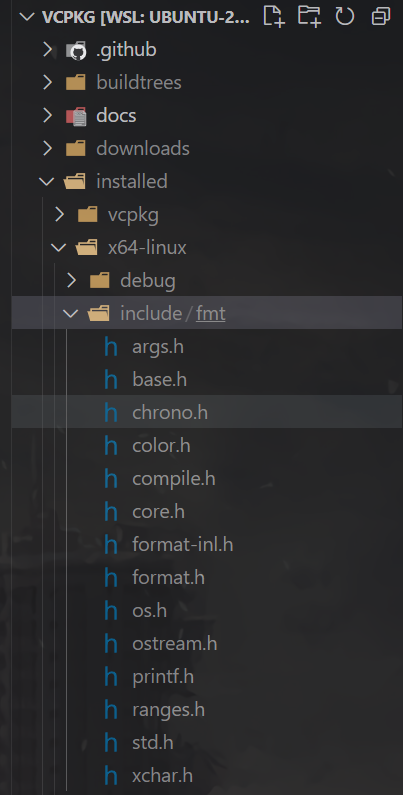This screenshot has width=403, height=795.
Task: Click the .github folder icon
Action: [x=76, y=50]
